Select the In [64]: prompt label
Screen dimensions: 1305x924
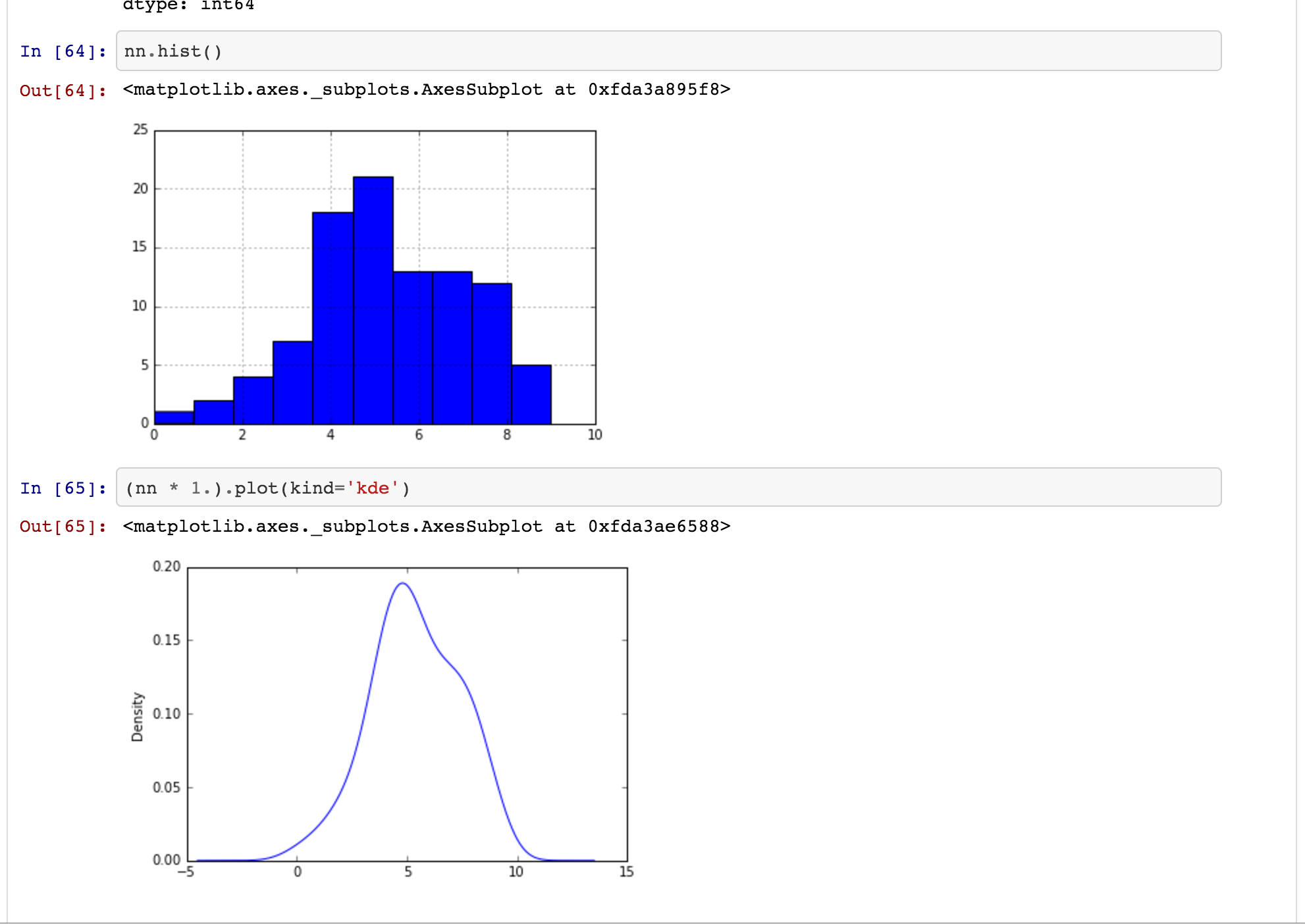(x=63, y=51)
